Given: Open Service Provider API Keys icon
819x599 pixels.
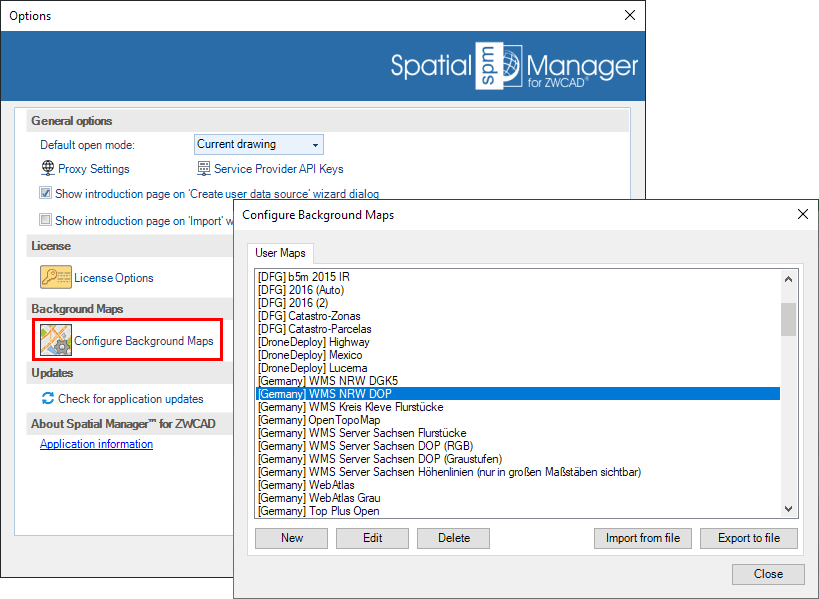Looking at the screenshot, I should click(x=204, y=169).
